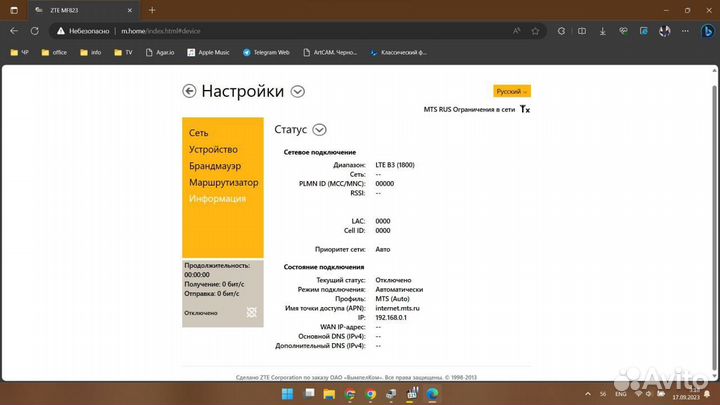This screenshot has height=405, width=720.
Task: Open the Agar.io bookmark
Action: click(160, 52)
